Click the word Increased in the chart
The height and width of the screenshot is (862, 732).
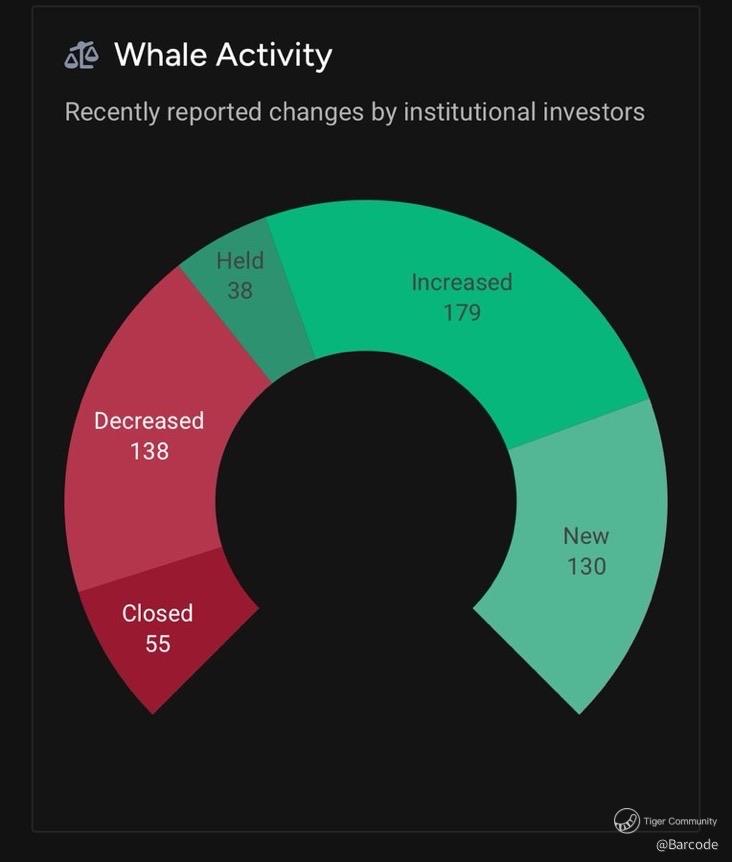coord(462,282)
